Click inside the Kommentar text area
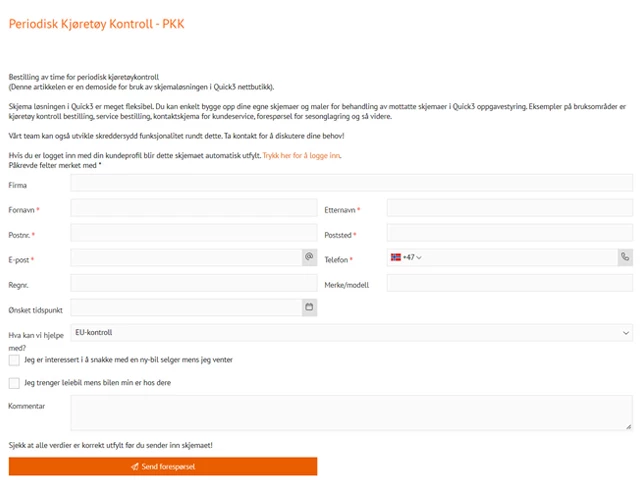Screen dimensions: 640x500 [351, 413]
